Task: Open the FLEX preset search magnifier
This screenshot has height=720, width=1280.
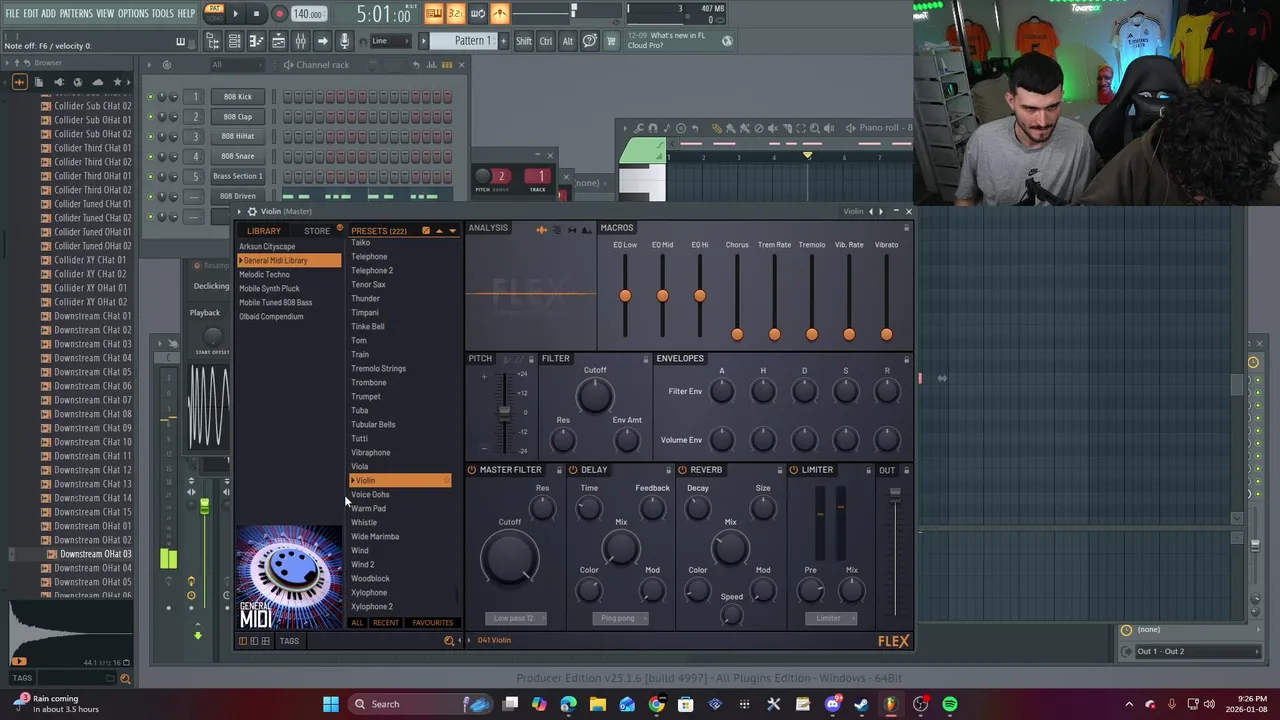Action: 449,640
